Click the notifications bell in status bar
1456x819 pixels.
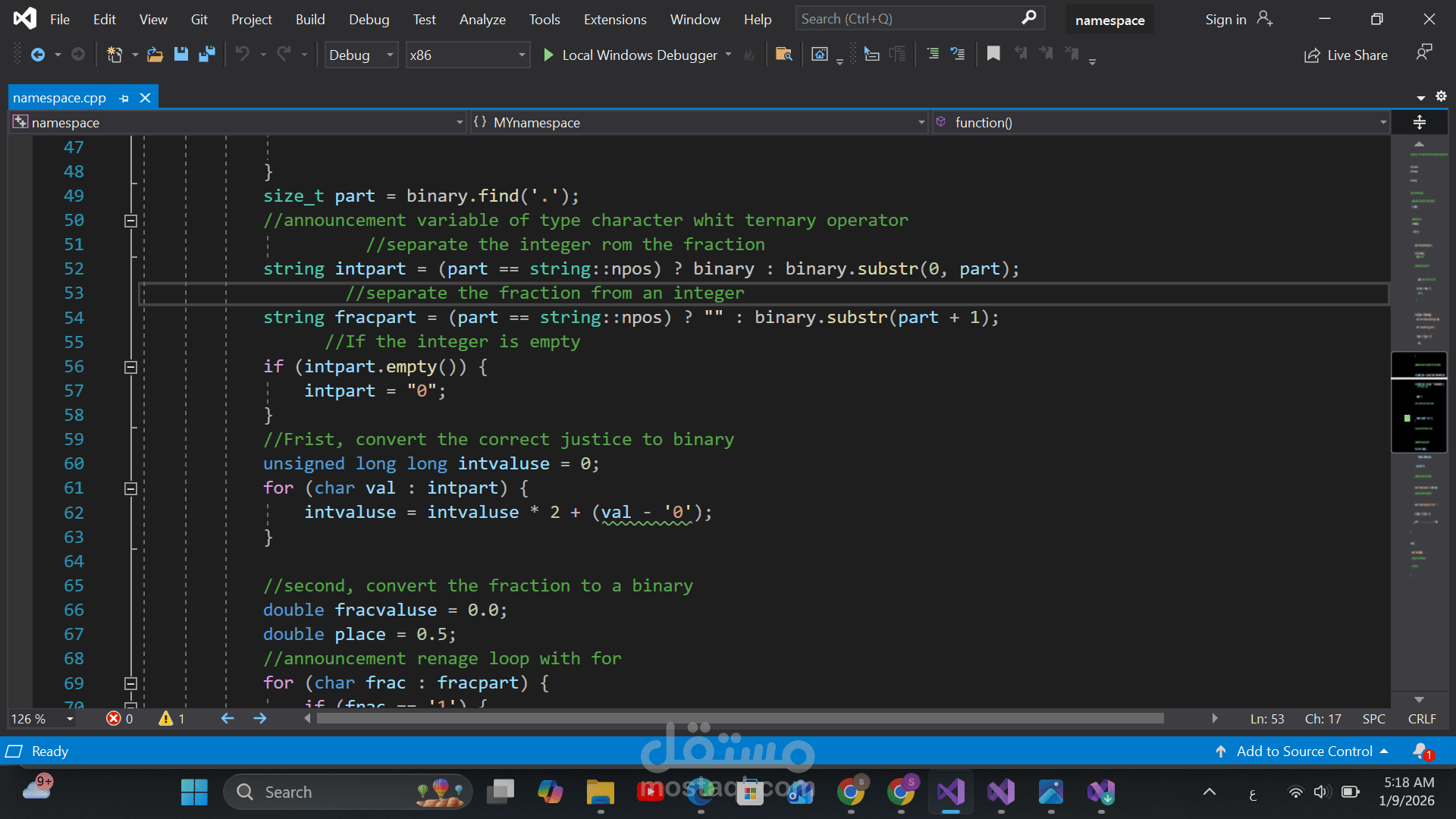pos(1422,751)
